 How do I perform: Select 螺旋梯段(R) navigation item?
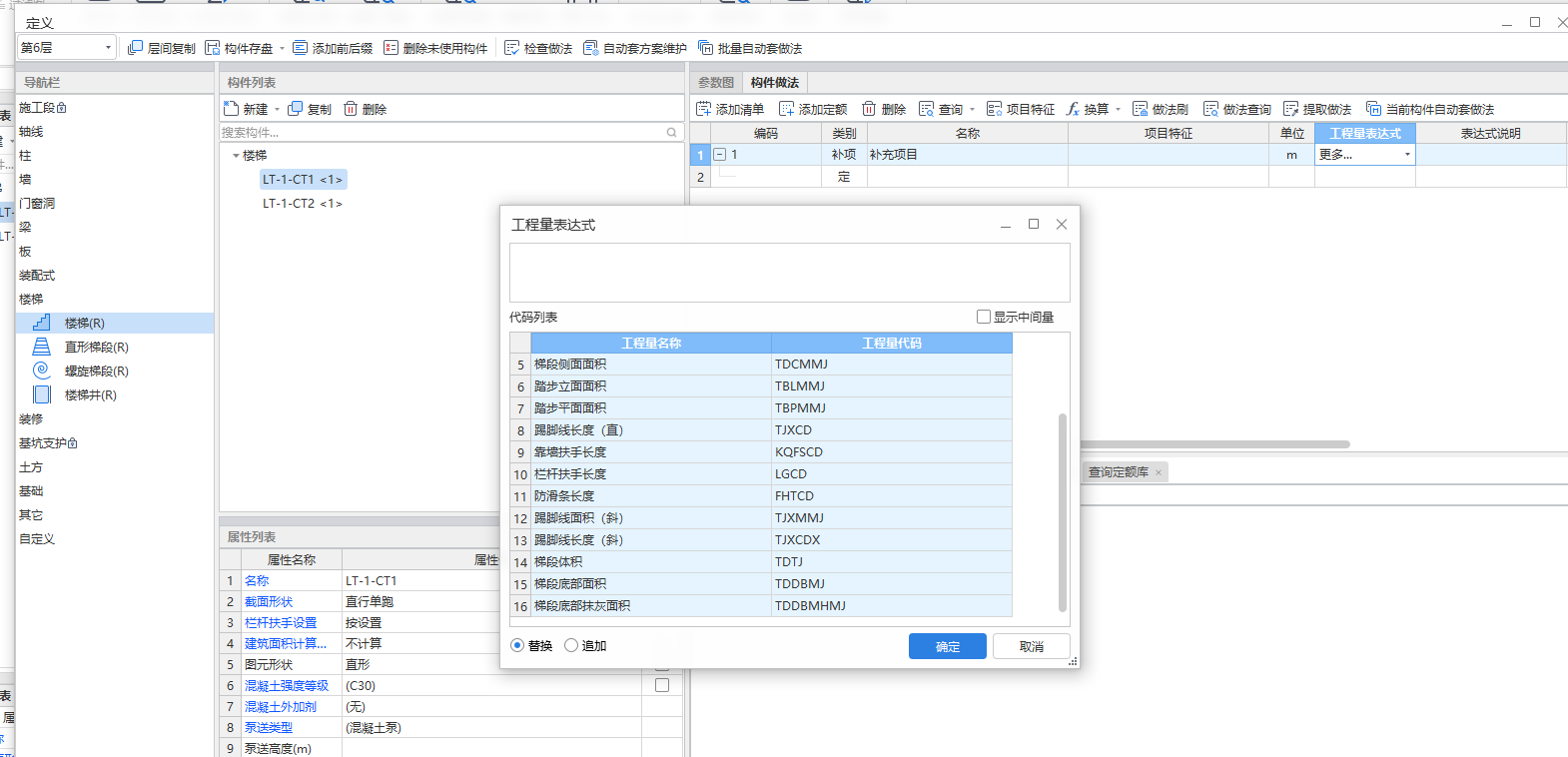click(x=96, y=371)
